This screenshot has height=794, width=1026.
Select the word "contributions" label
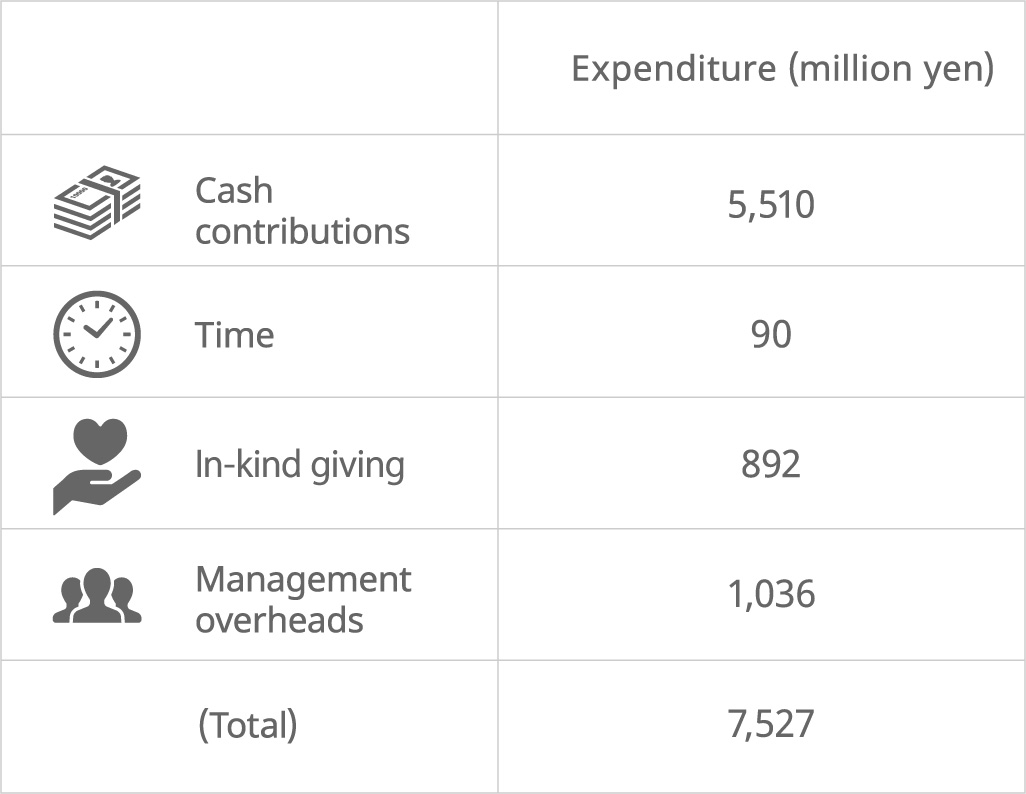tap(302, 231)
